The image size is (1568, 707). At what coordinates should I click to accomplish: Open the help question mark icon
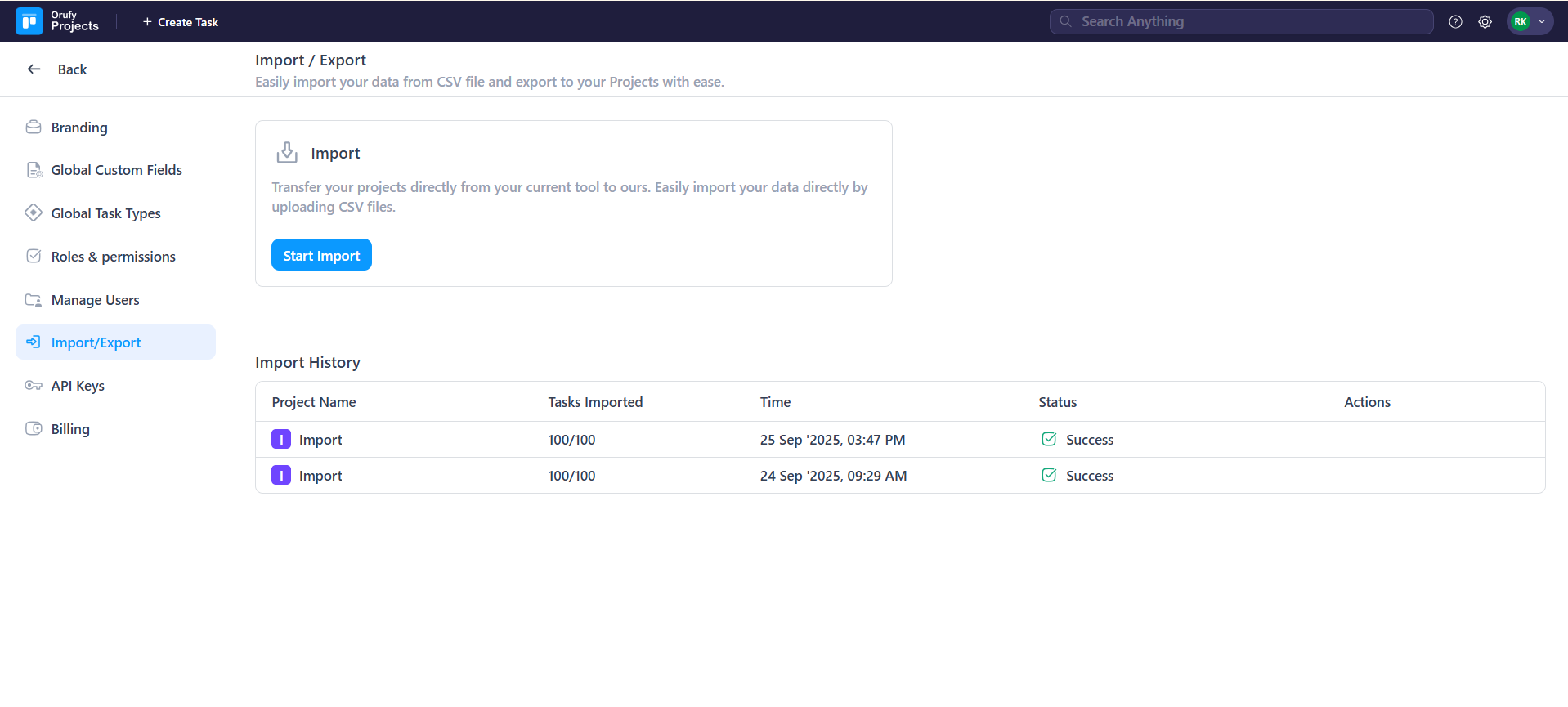point(1455,22)
